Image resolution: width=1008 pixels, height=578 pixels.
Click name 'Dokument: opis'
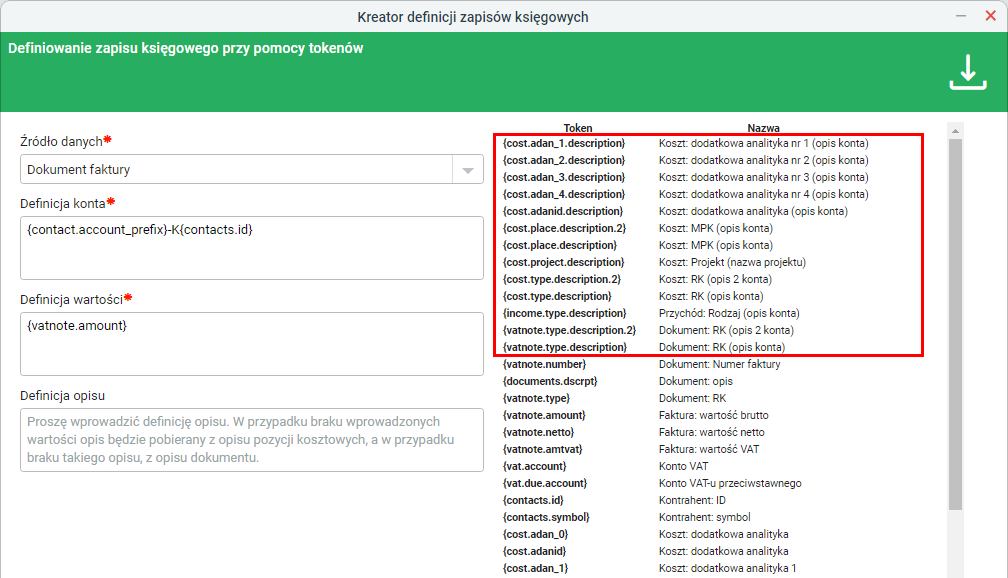pos(696,381)
